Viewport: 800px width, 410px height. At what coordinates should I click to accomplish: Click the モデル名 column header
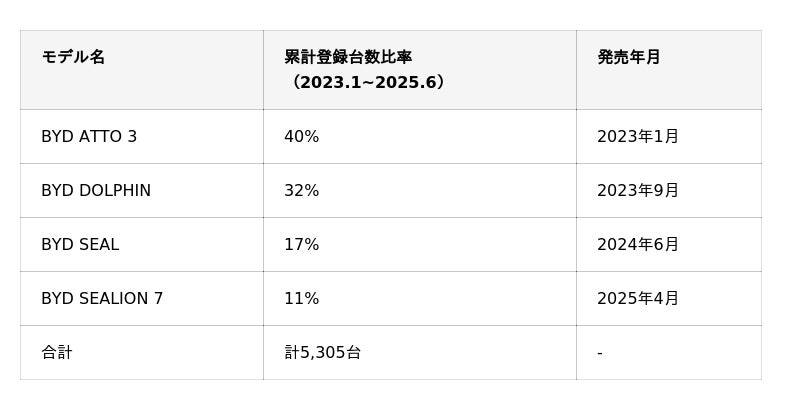[73, 57]
